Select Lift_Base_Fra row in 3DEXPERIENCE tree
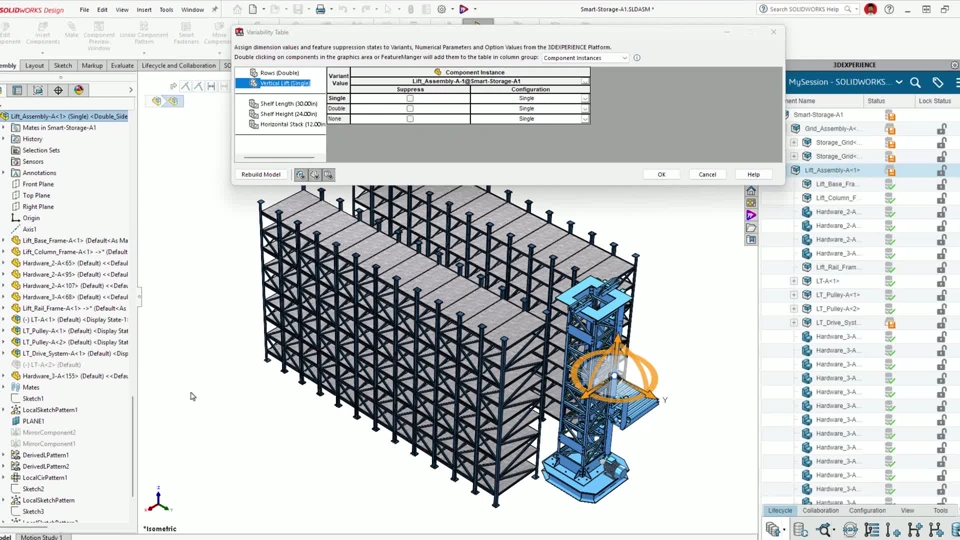This screenshot has height=540, width=960. pos(836,184)
